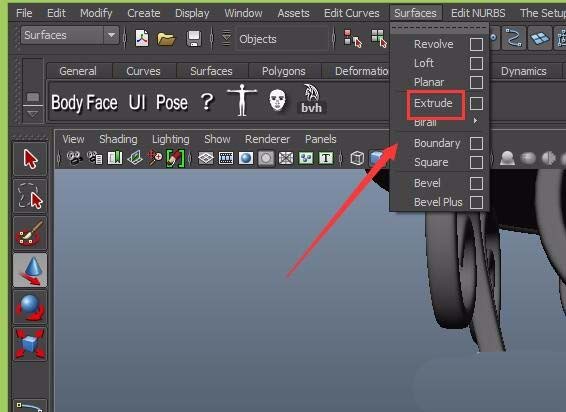This screenshot has height=412, width=566.
Task: Open the Edit Curves menu
Action: pyautogui.click(x=352, y=13)
